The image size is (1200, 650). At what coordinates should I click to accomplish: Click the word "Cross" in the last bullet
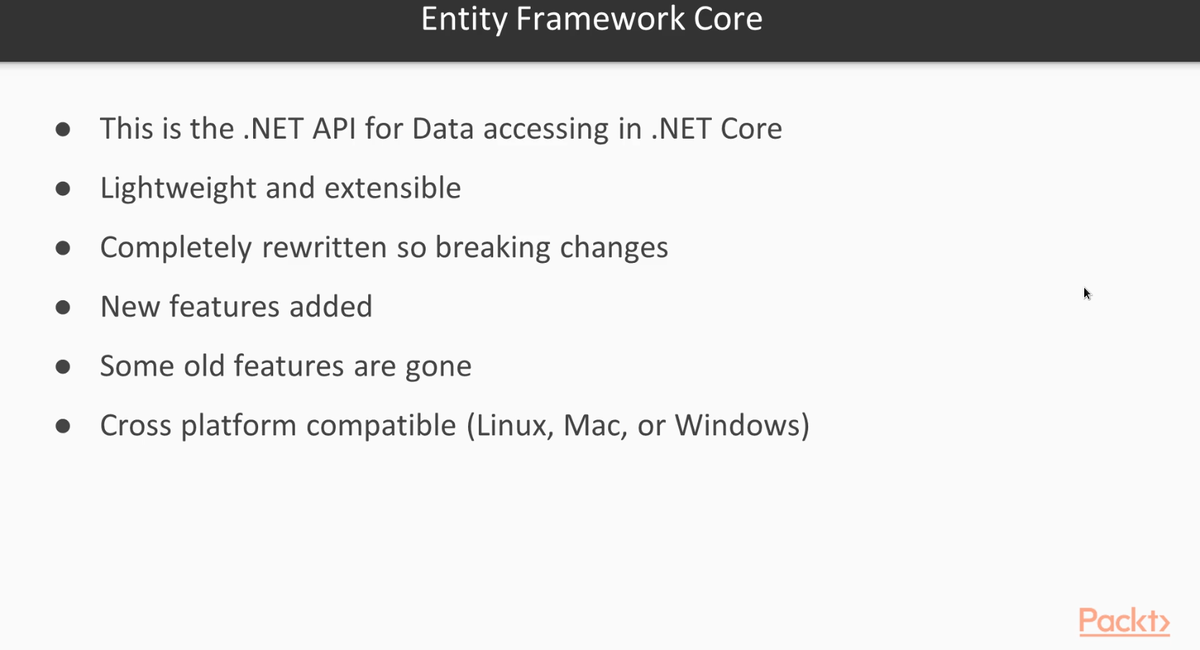(x=130, y=426)
